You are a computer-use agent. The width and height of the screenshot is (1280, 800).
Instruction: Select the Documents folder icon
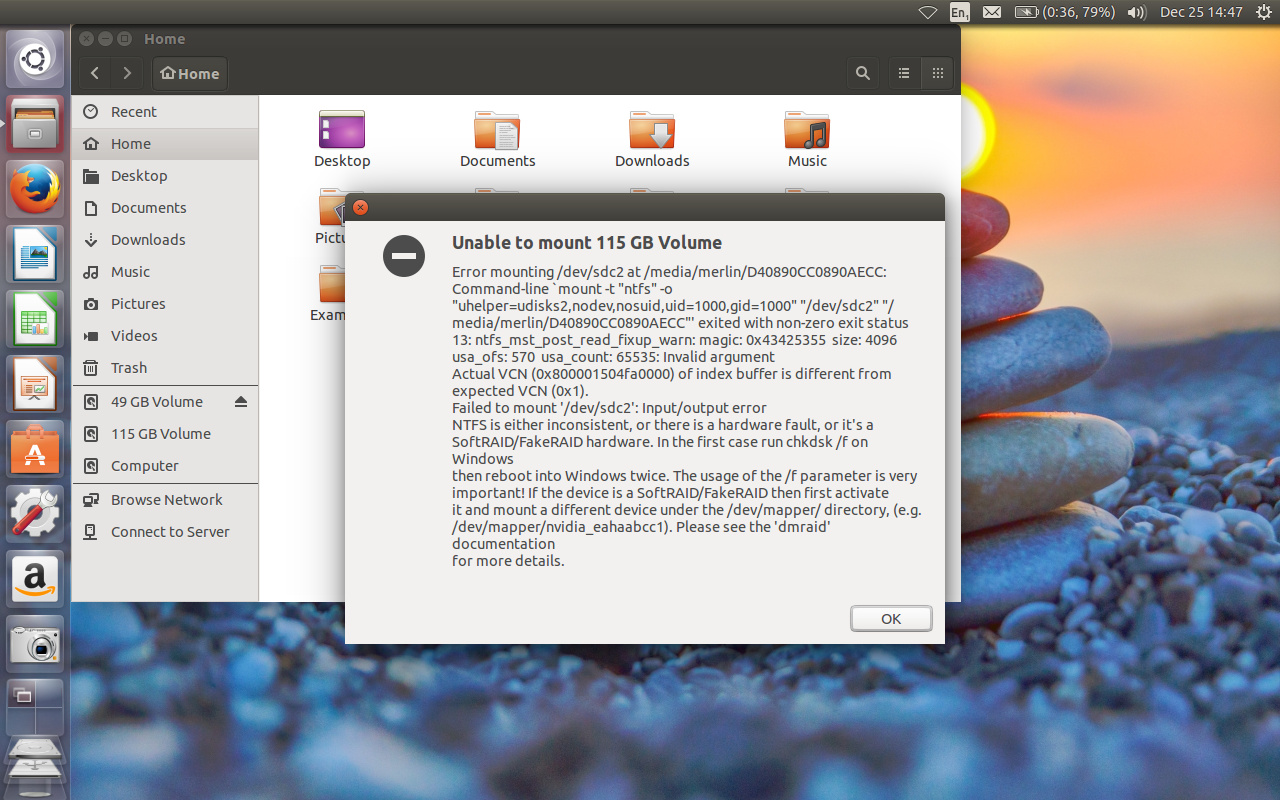[x=497, y=140]
